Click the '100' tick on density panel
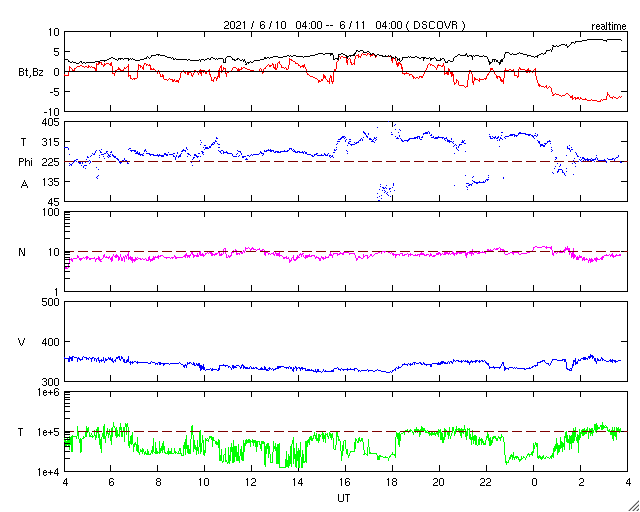Screen dimensions: 640x512 (51, 212)
